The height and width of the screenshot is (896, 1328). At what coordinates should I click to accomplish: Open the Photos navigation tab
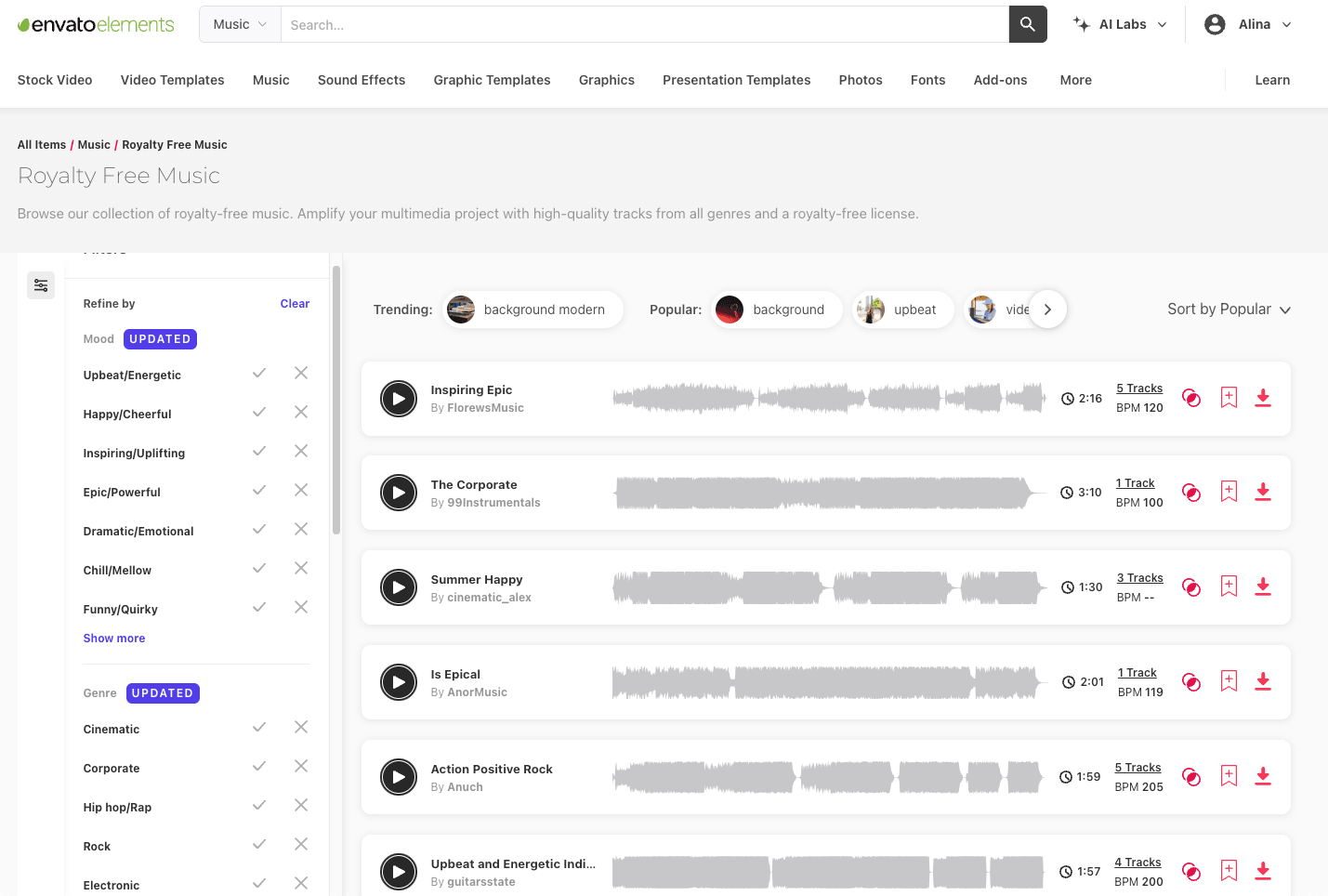860,80
